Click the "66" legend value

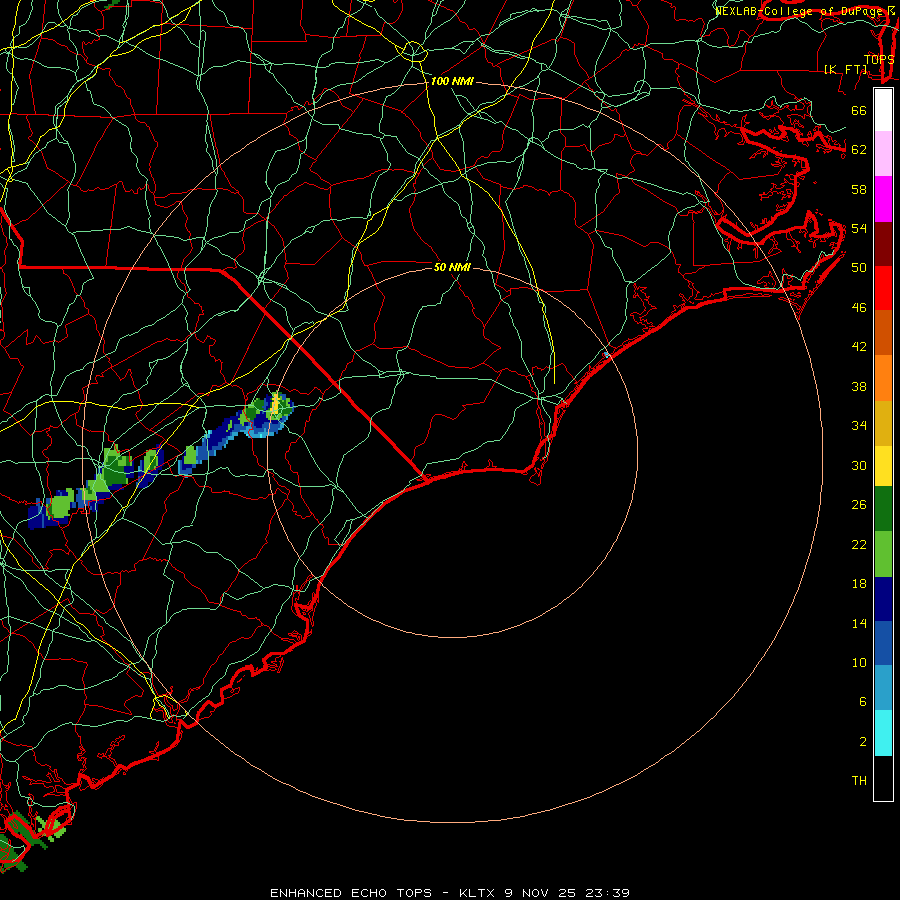[x=859, y=110]
